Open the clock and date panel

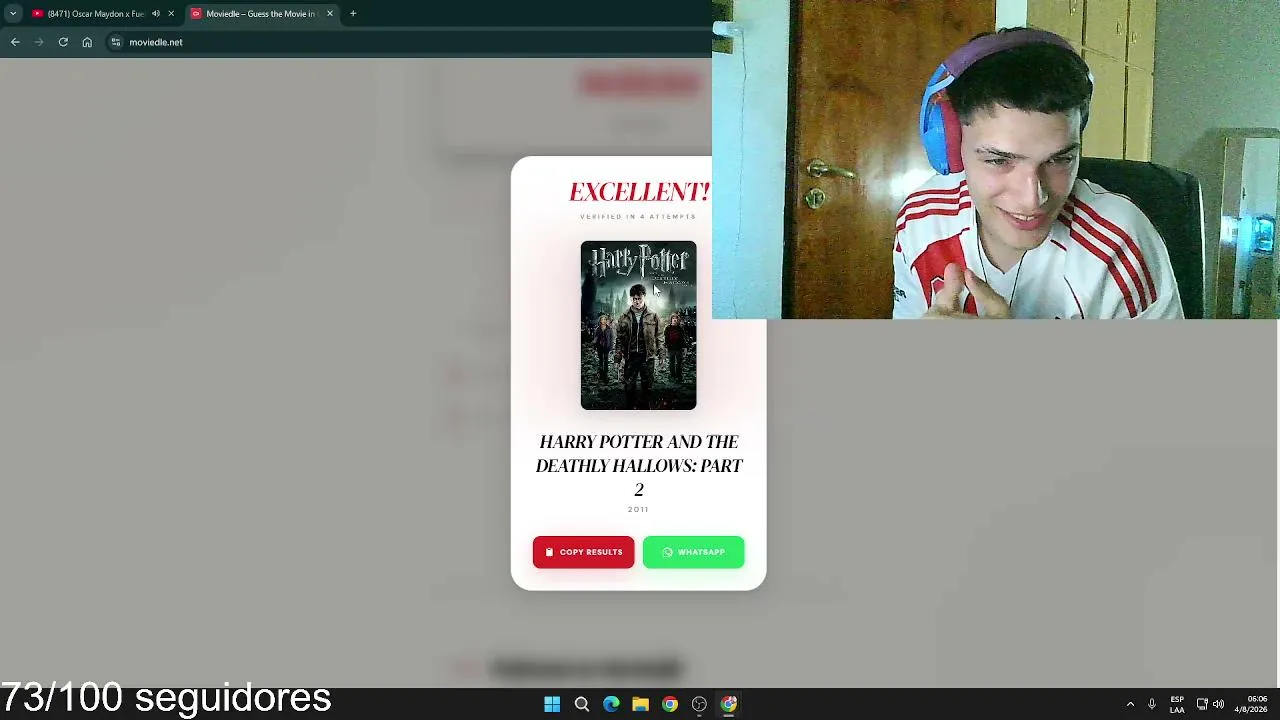[1251, 704]
